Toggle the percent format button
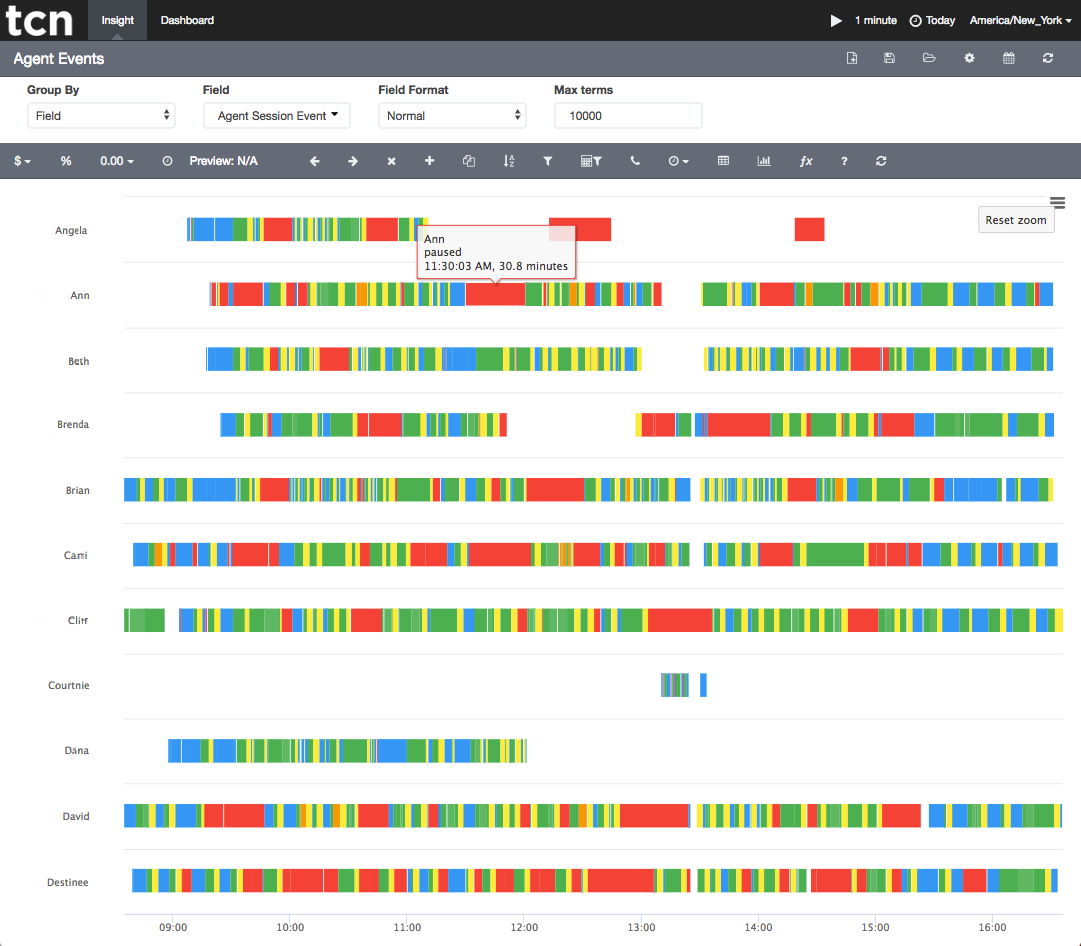Viewport: 1081px width, 946px height. pyautogui.click(x=65, y=161)
